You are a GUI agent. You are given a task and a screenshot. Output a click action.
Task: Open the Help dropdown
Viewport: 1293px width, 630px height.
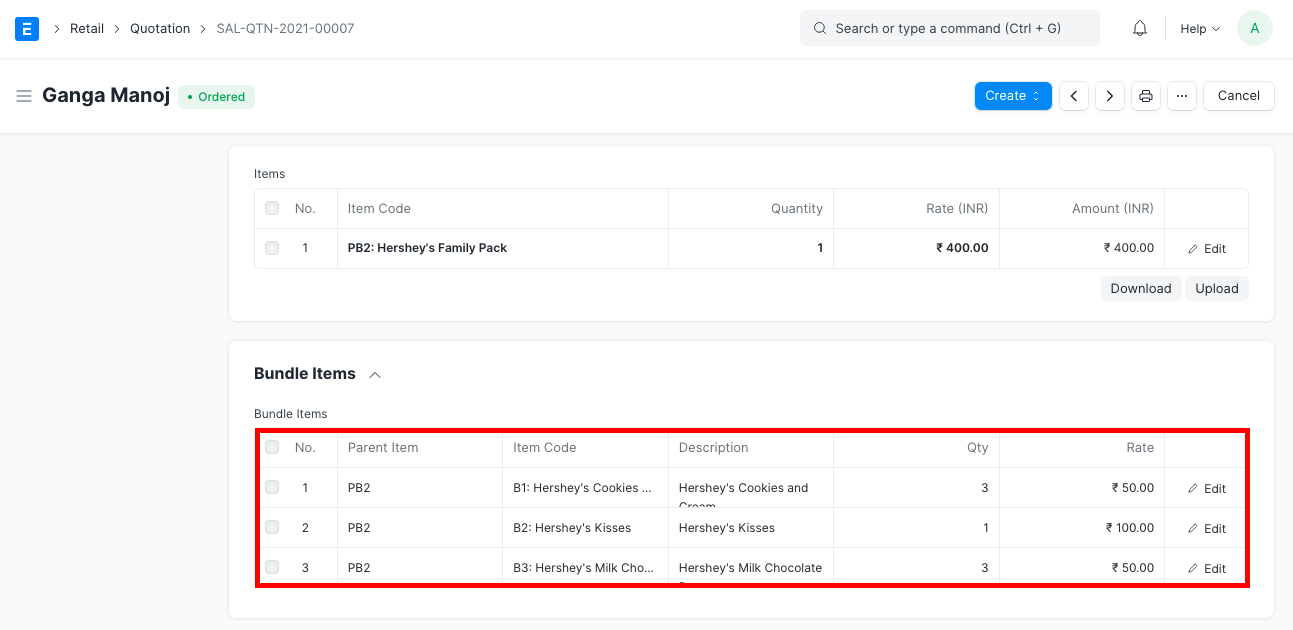click(x=1200, y=29)
